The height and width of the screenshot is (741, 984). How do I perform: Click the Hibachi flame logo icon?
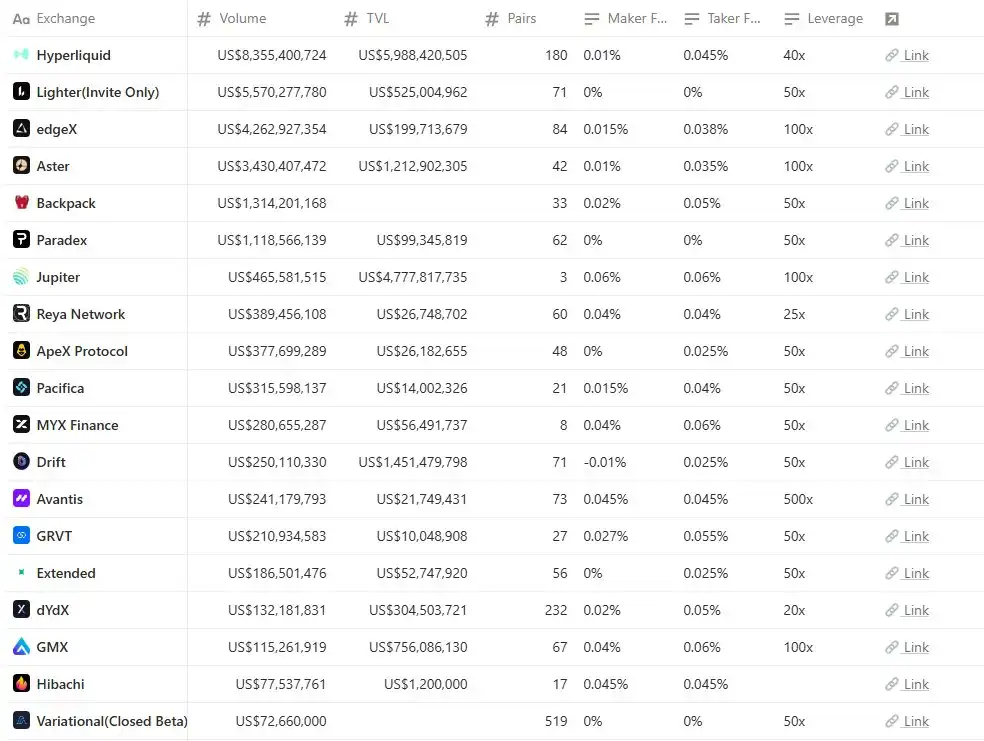click(21, 684)
